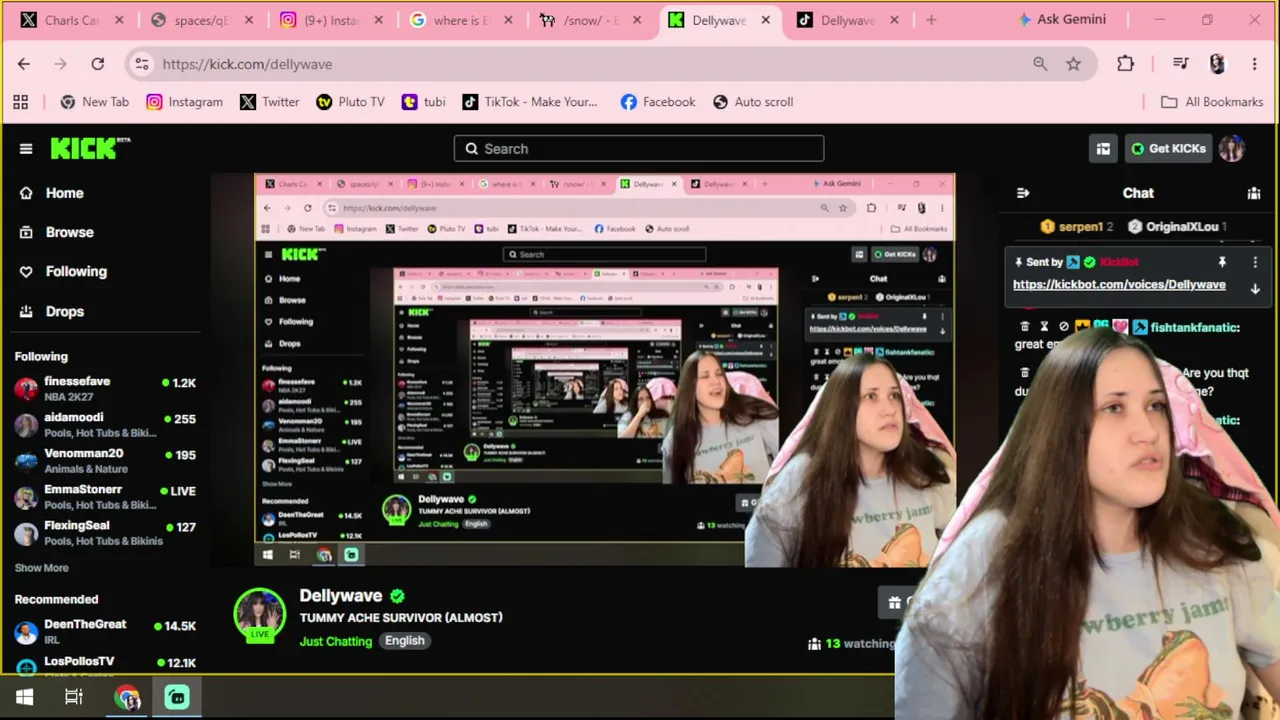
Task: Open the kickbot.com voices link in chat
Action: pyautogui.click(x=1119, y=285)
